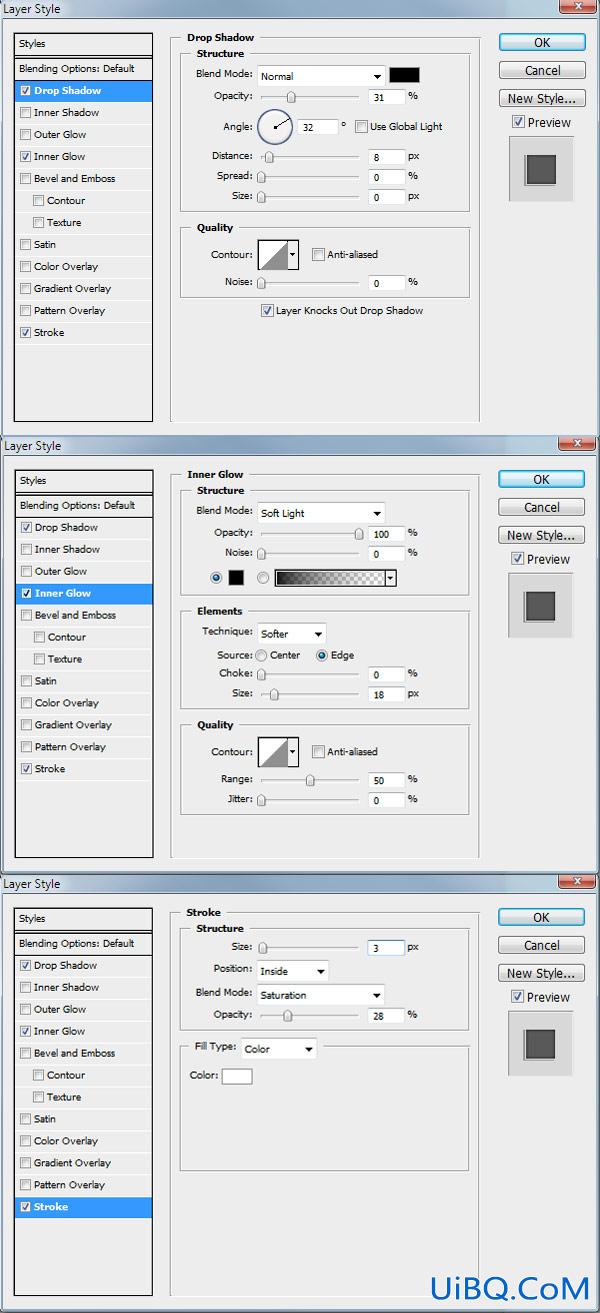
Task: Click the white Stroke Color swatch
Action: [x=237, y=1076]
